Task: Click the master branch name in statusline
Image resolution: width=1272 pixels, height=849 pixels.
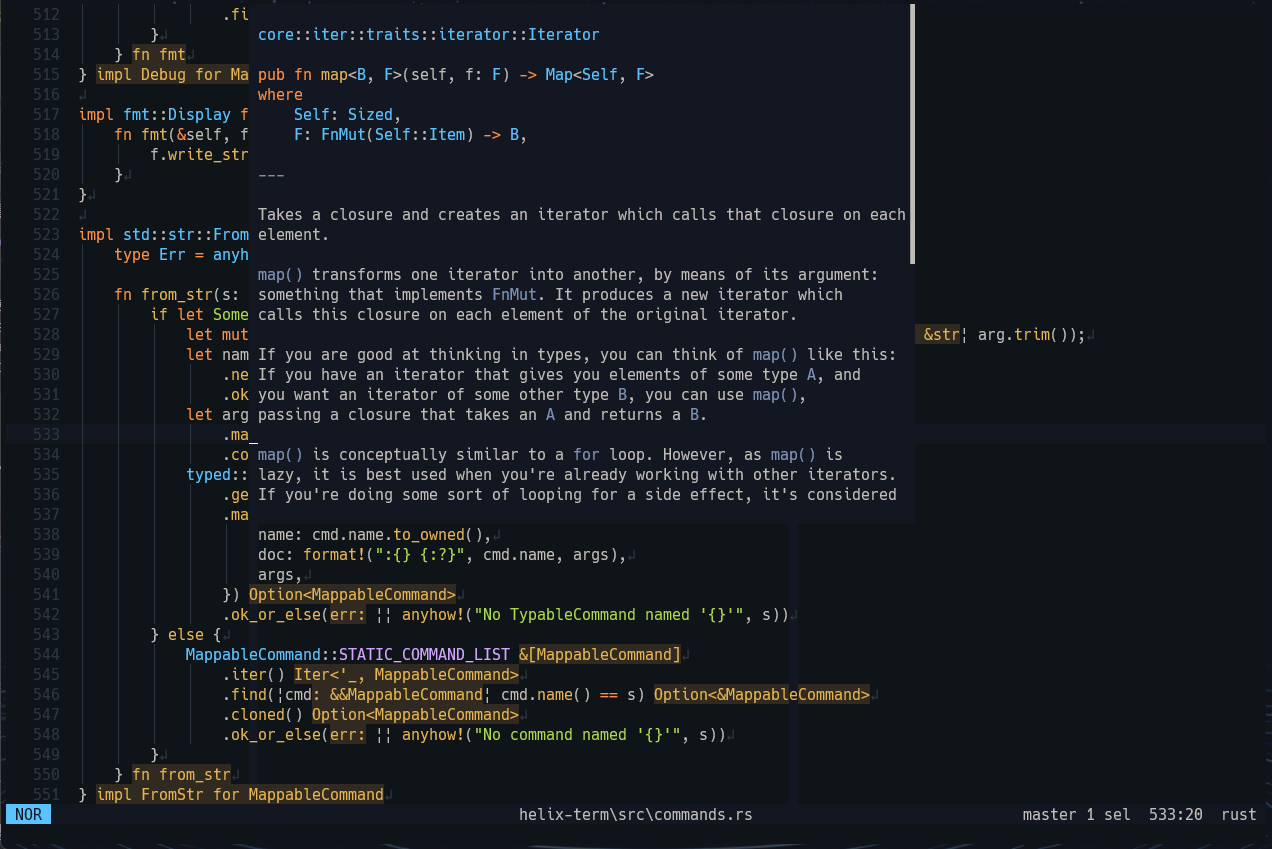Action: tap(1049, 814)
